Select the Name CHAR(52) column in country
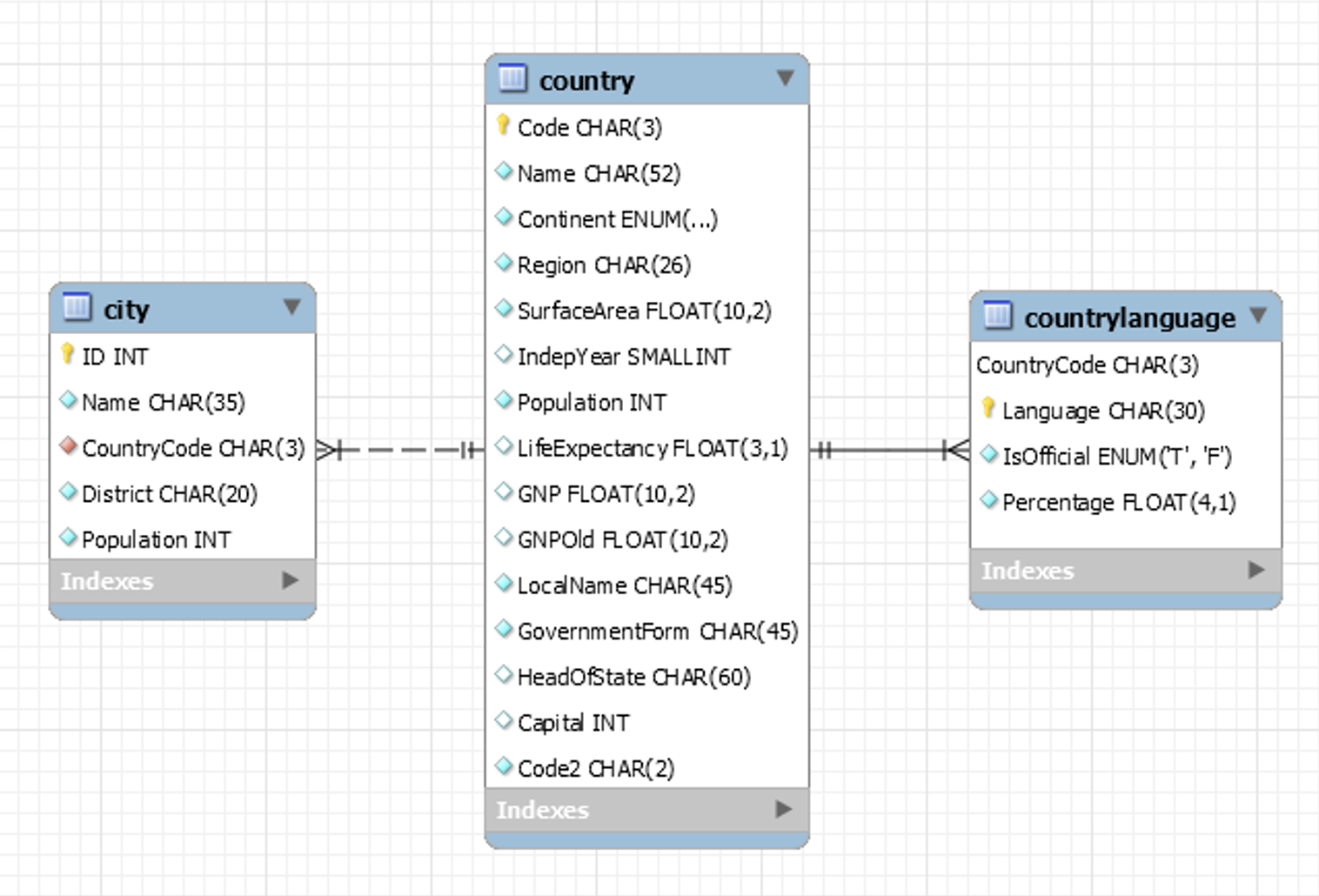1319x896 pixels. point(599,172)
